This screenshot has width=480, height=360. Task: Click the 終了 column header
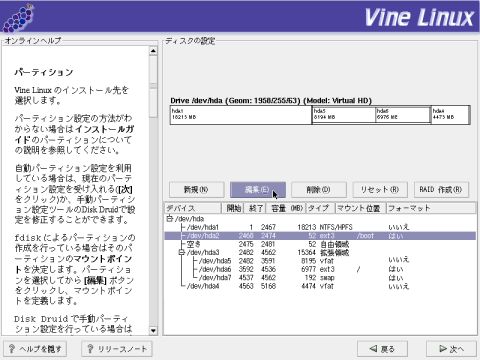255,208
